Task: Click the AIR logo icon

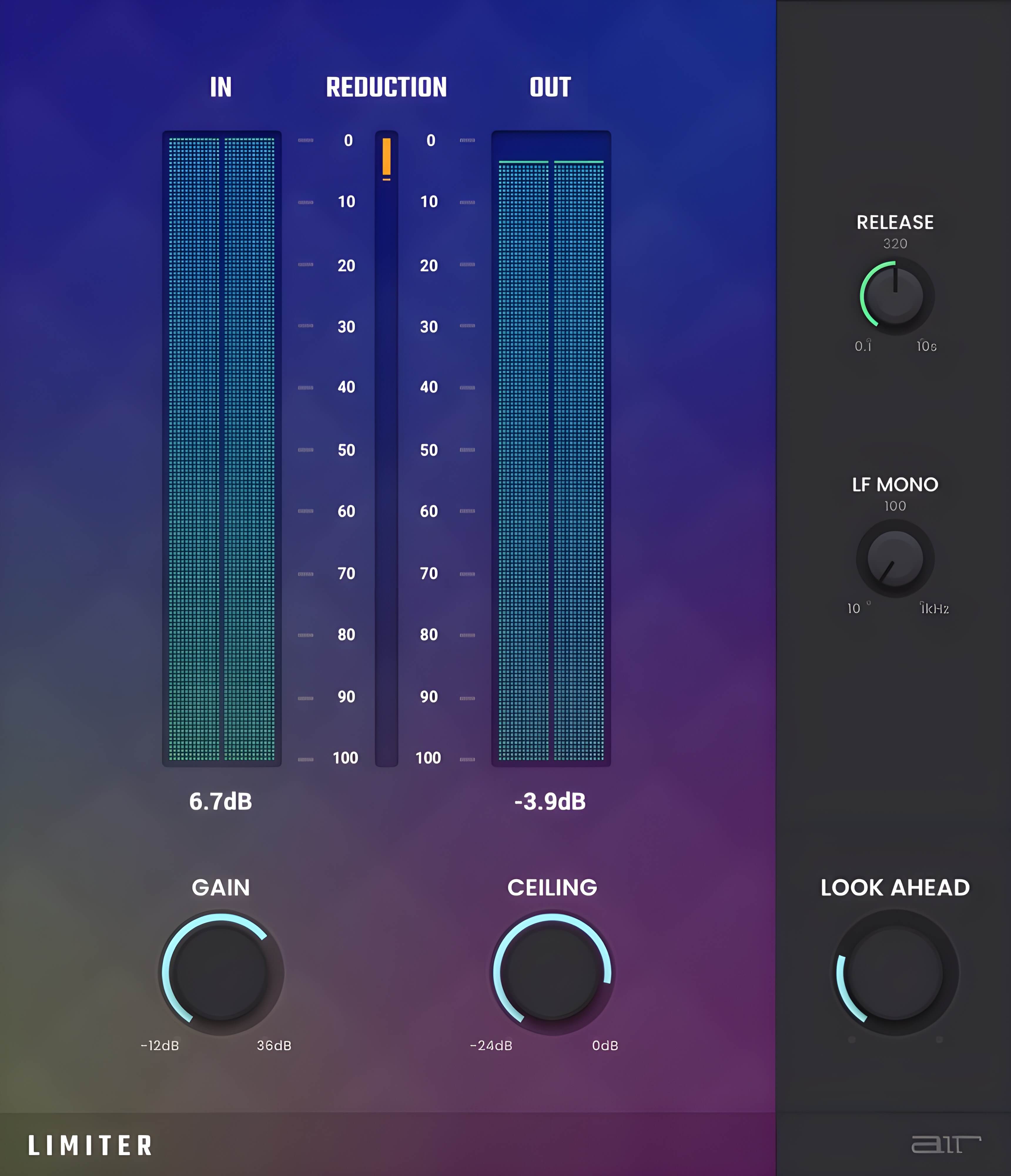Action: tap(945, 1144)
